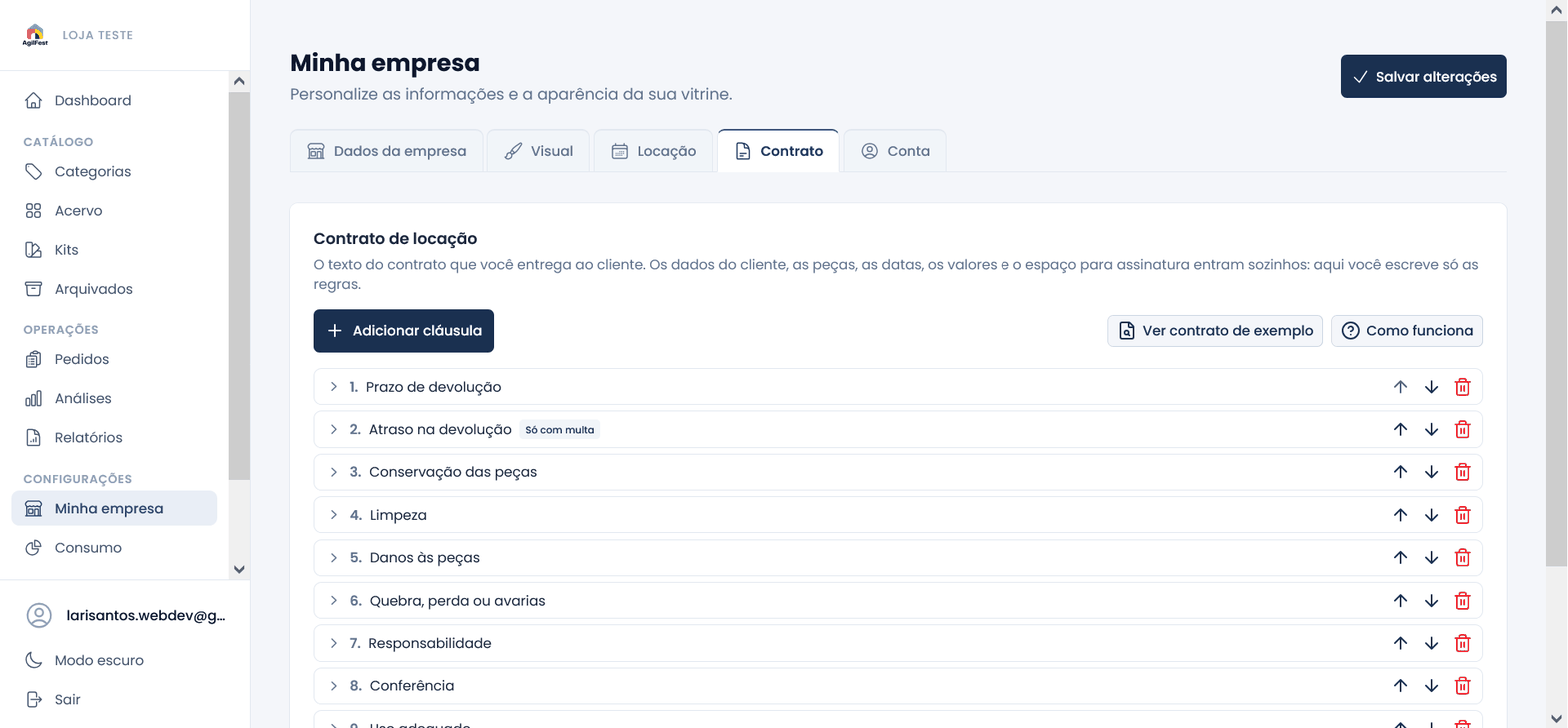The height and width of the screenshot is (728, 1568).
Task: Delete the Conferência clause
Action: 1462,686
